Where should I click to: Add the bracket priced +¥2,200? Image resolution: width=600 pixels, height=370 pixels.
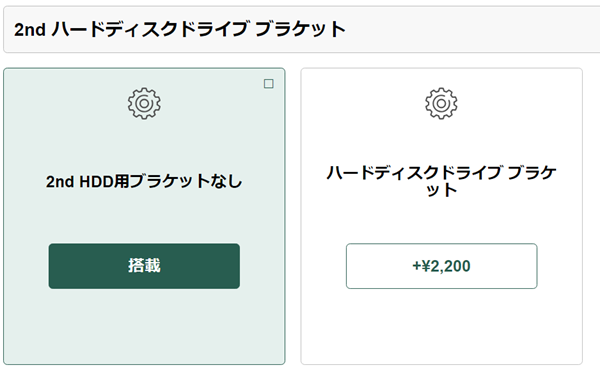[x=442, y=266]
